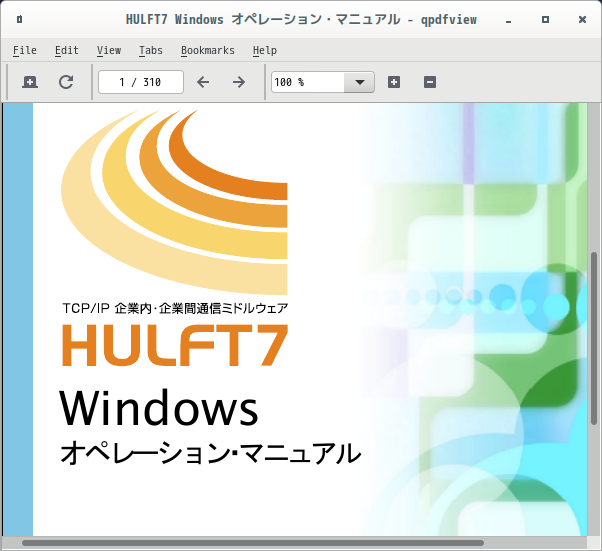Go to previous page with left arrow
Image resolution: width=602 pixels, height=551 pixels.
(203, 82)
